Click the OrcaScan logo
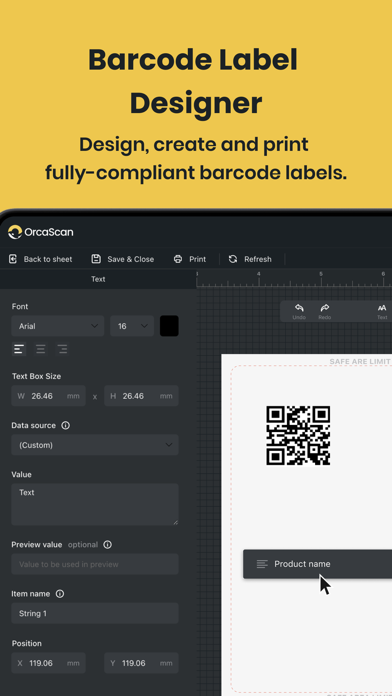The height and width of the screenshot is (696, 392). [40, 232]
